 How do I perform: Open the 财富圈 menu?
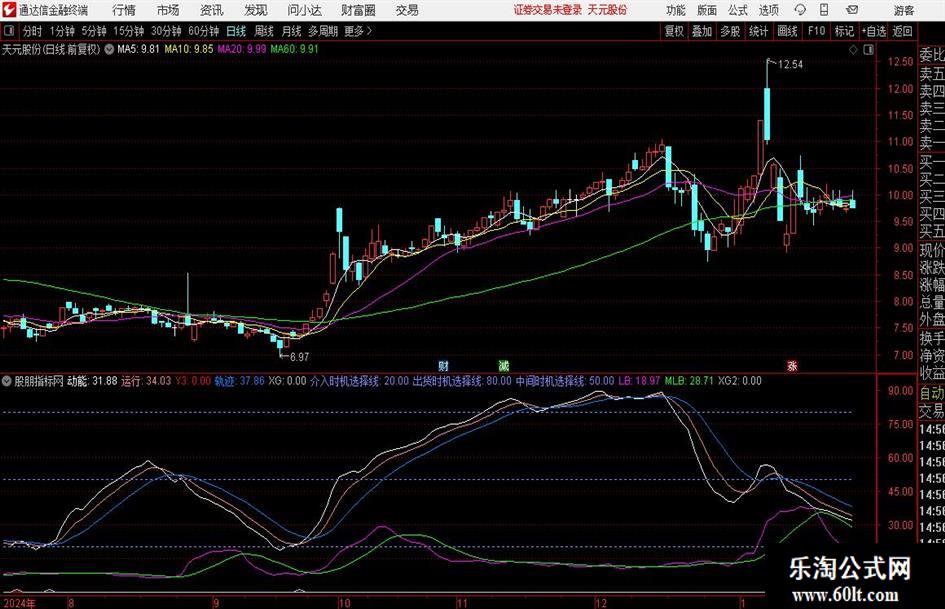[x=358, y=10]
